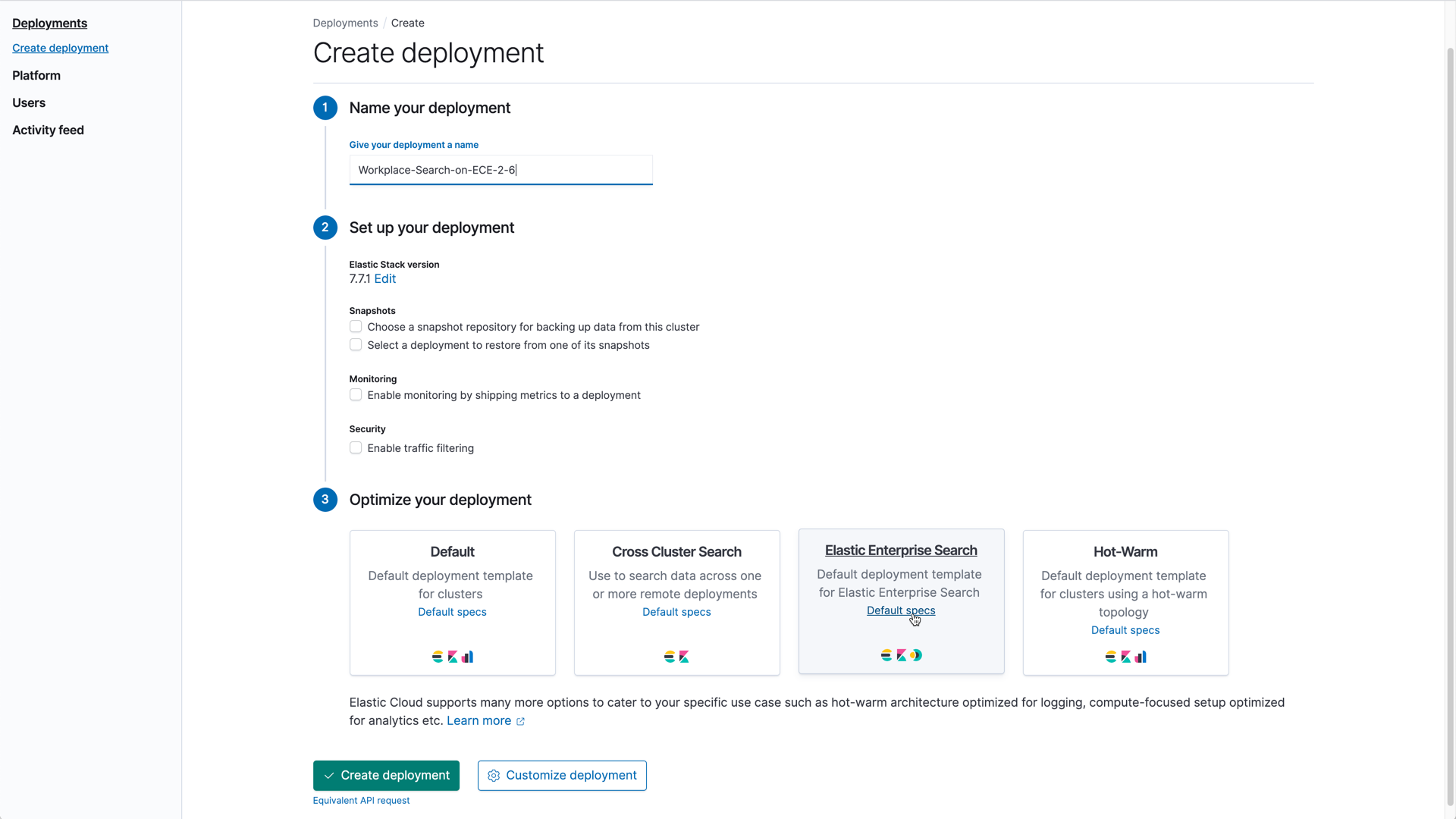Click the Set up your deployment heading
The height and width of the screenshot is (819, 1456).
[431, 228]
